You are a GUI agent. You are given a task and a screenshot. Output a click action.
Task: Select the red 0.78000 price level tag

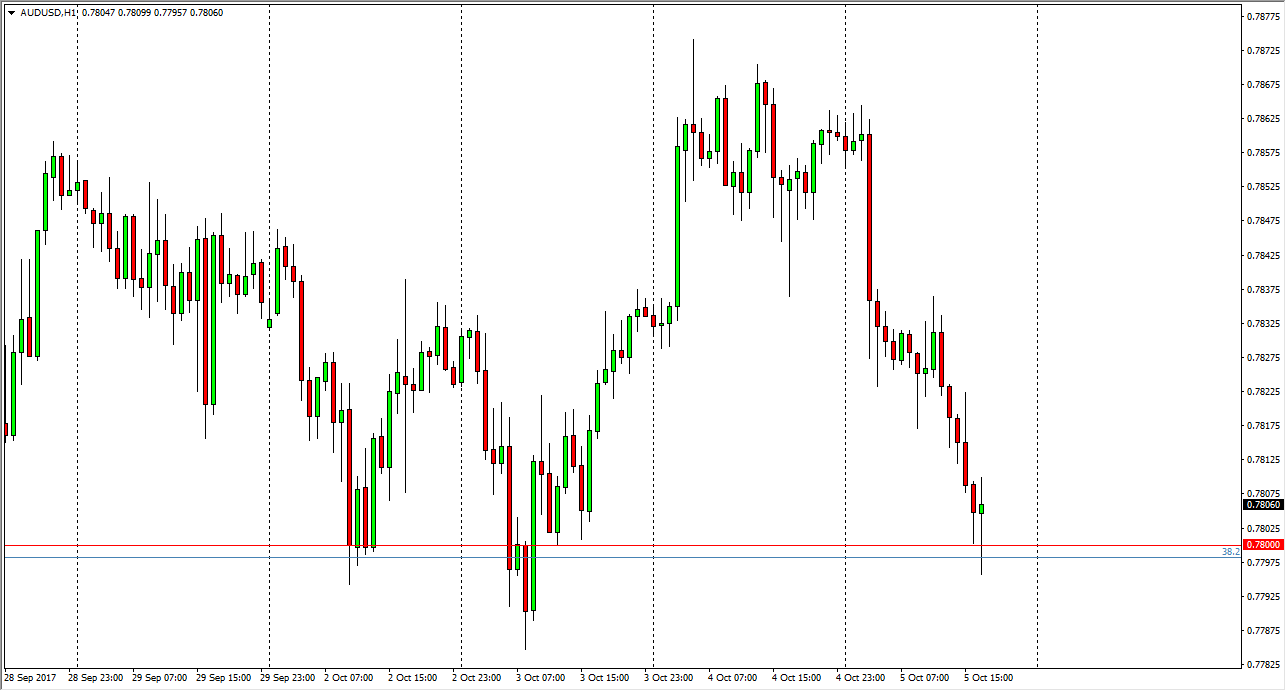(x=1262, y=545)
